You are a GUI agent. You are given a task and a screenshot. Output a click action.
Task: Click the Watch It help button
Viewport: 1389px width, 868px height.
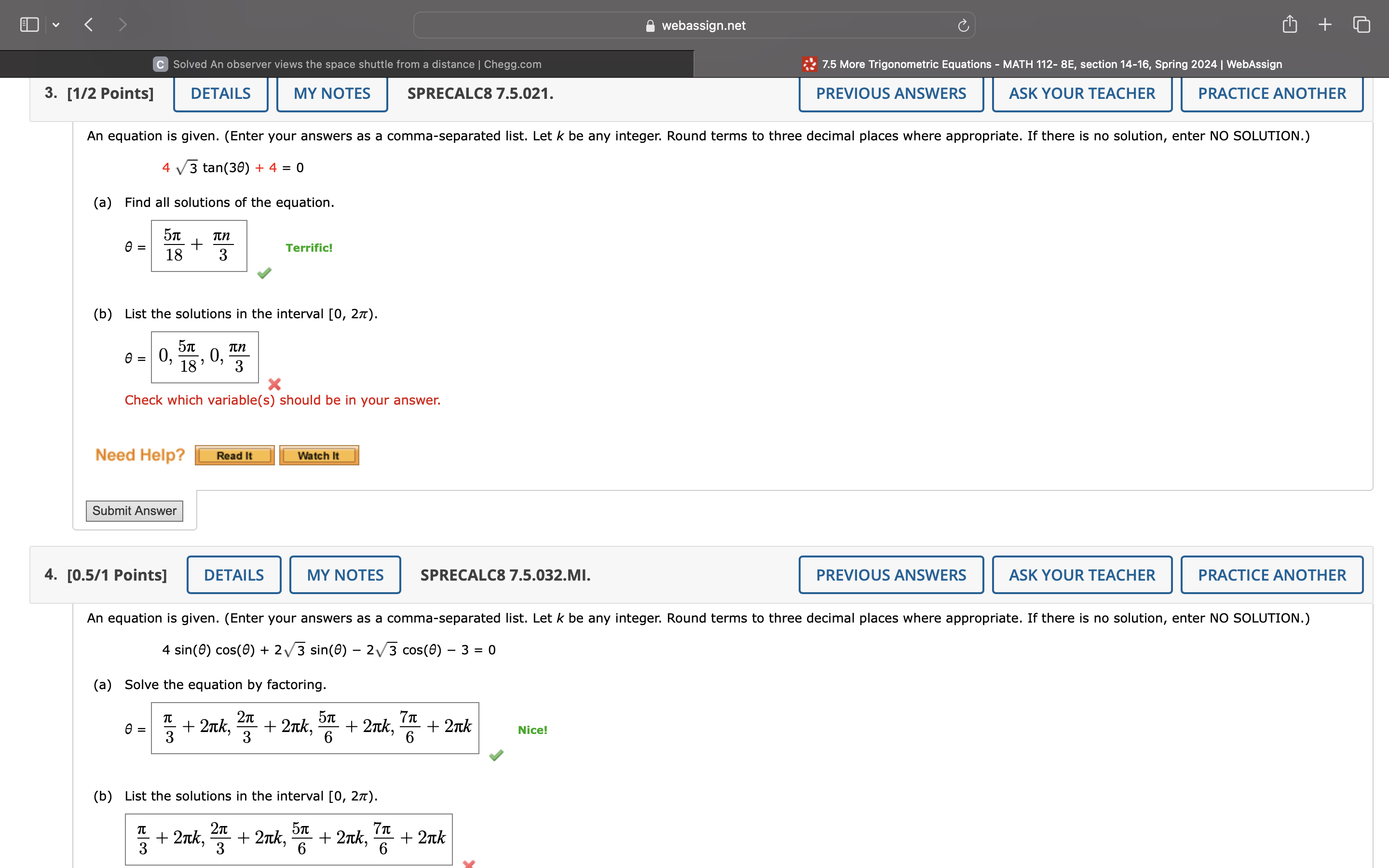coord(318,456)
